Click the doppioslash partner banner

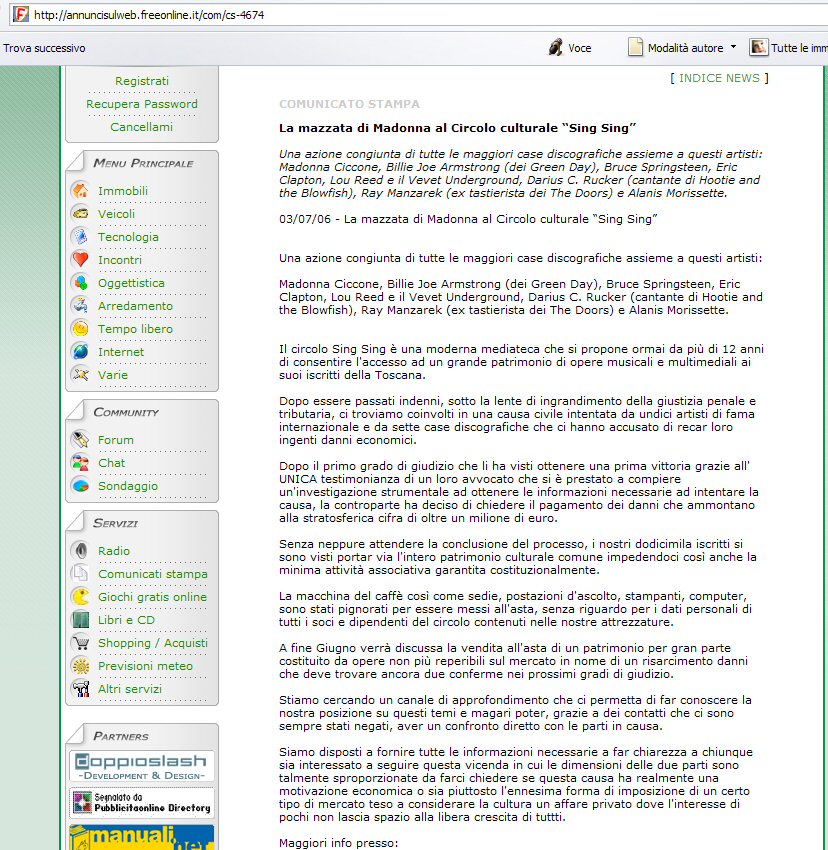tap(142, 766)
